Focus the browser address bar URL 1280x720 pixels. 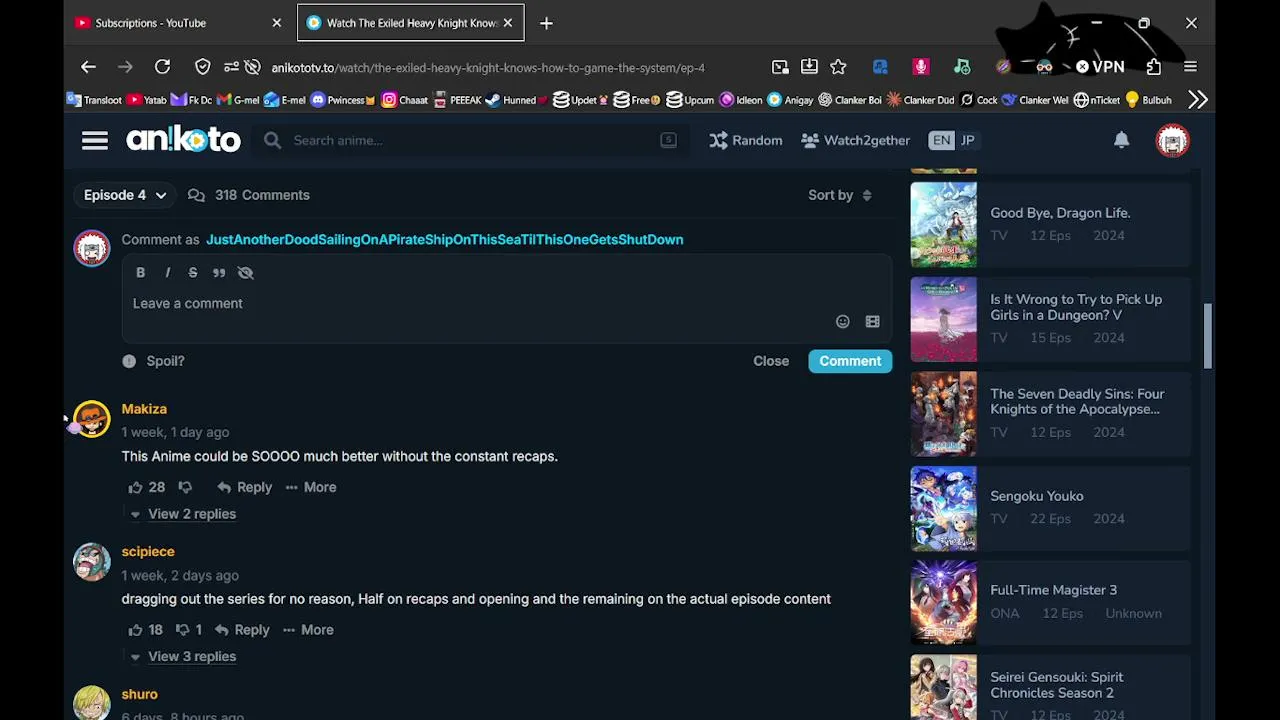point(488,68)
